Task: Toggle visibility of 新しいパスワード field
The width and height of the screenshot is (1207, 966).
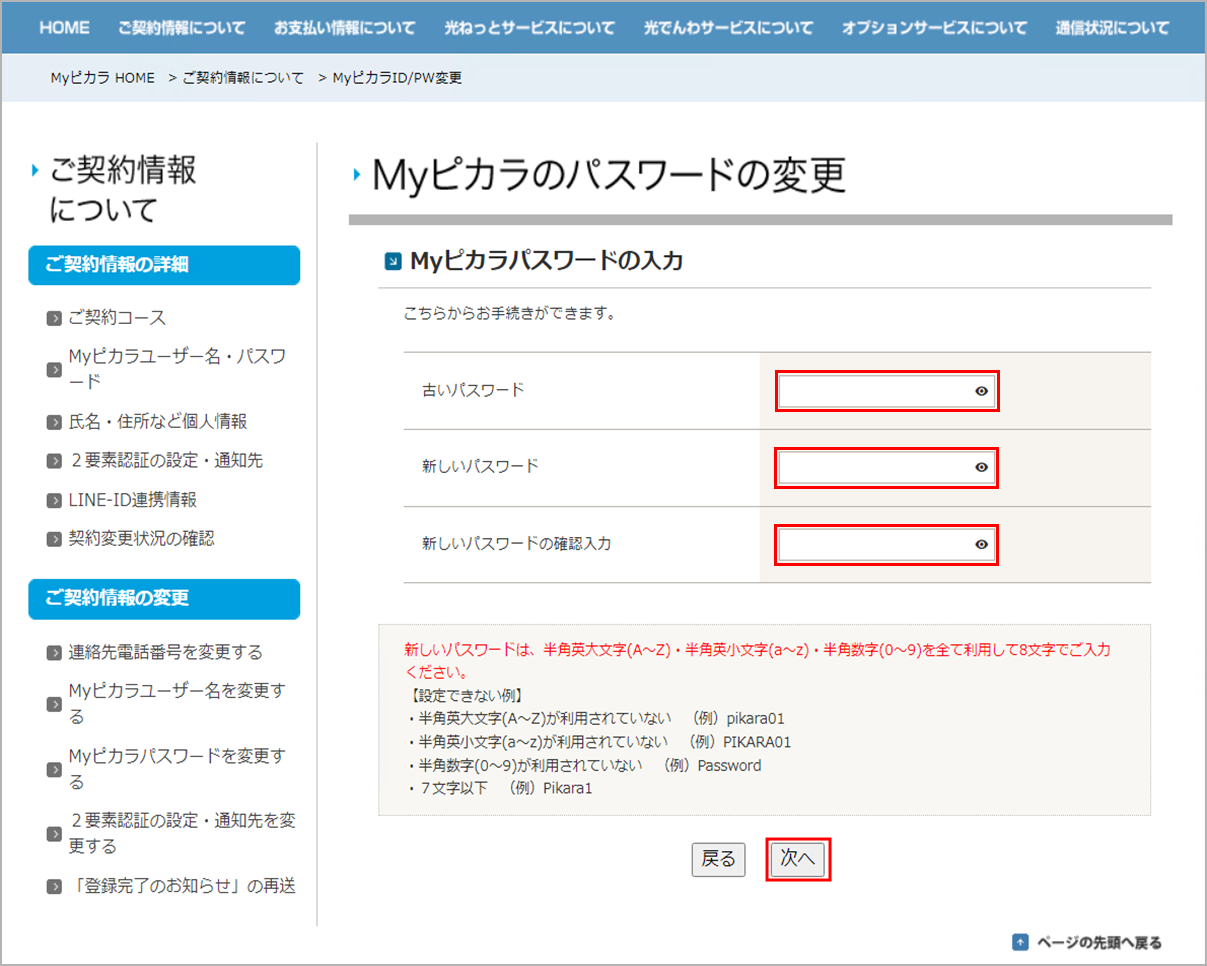Action: tap(981, 467)
